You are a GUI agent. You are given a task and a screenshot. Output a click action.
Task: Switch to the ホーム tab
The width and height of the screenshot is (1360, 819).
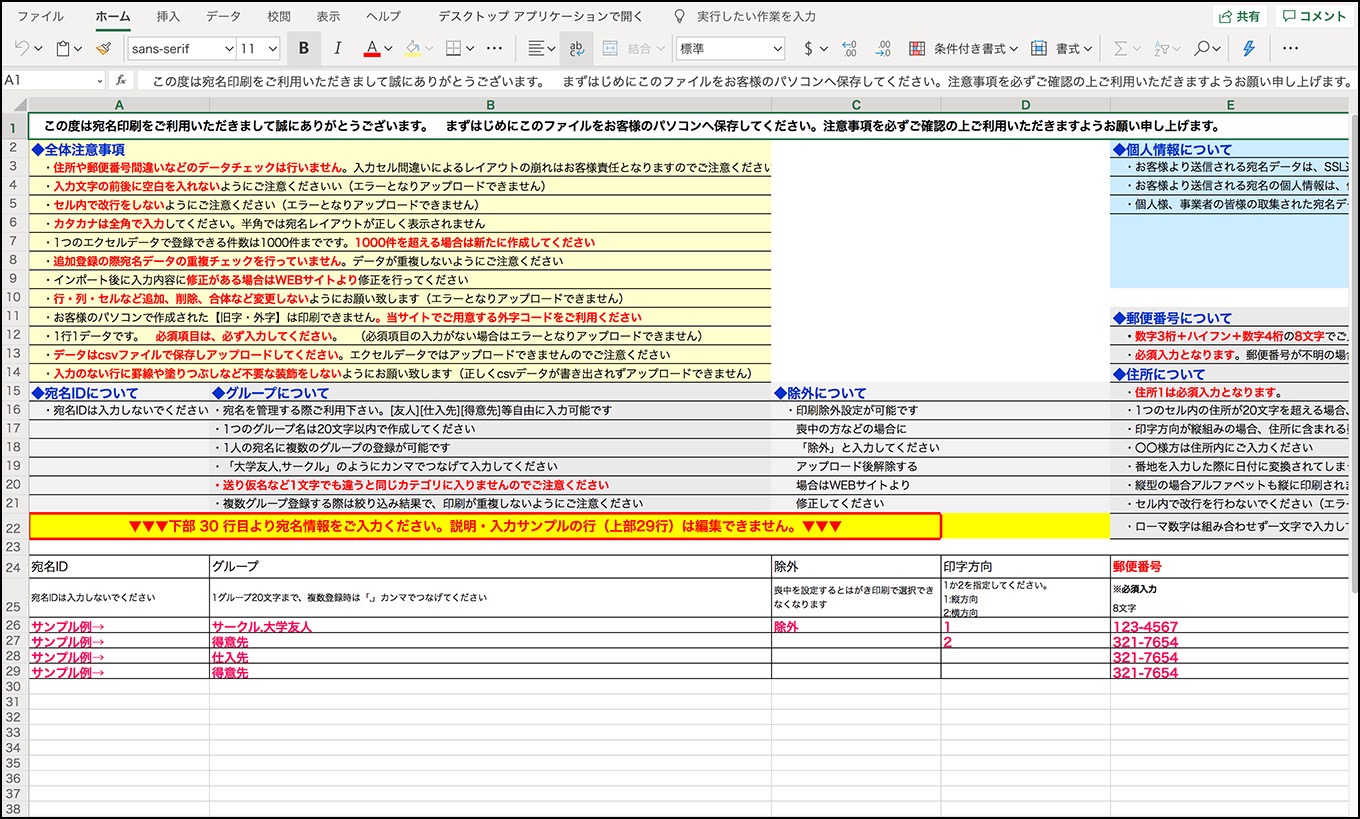112,16
